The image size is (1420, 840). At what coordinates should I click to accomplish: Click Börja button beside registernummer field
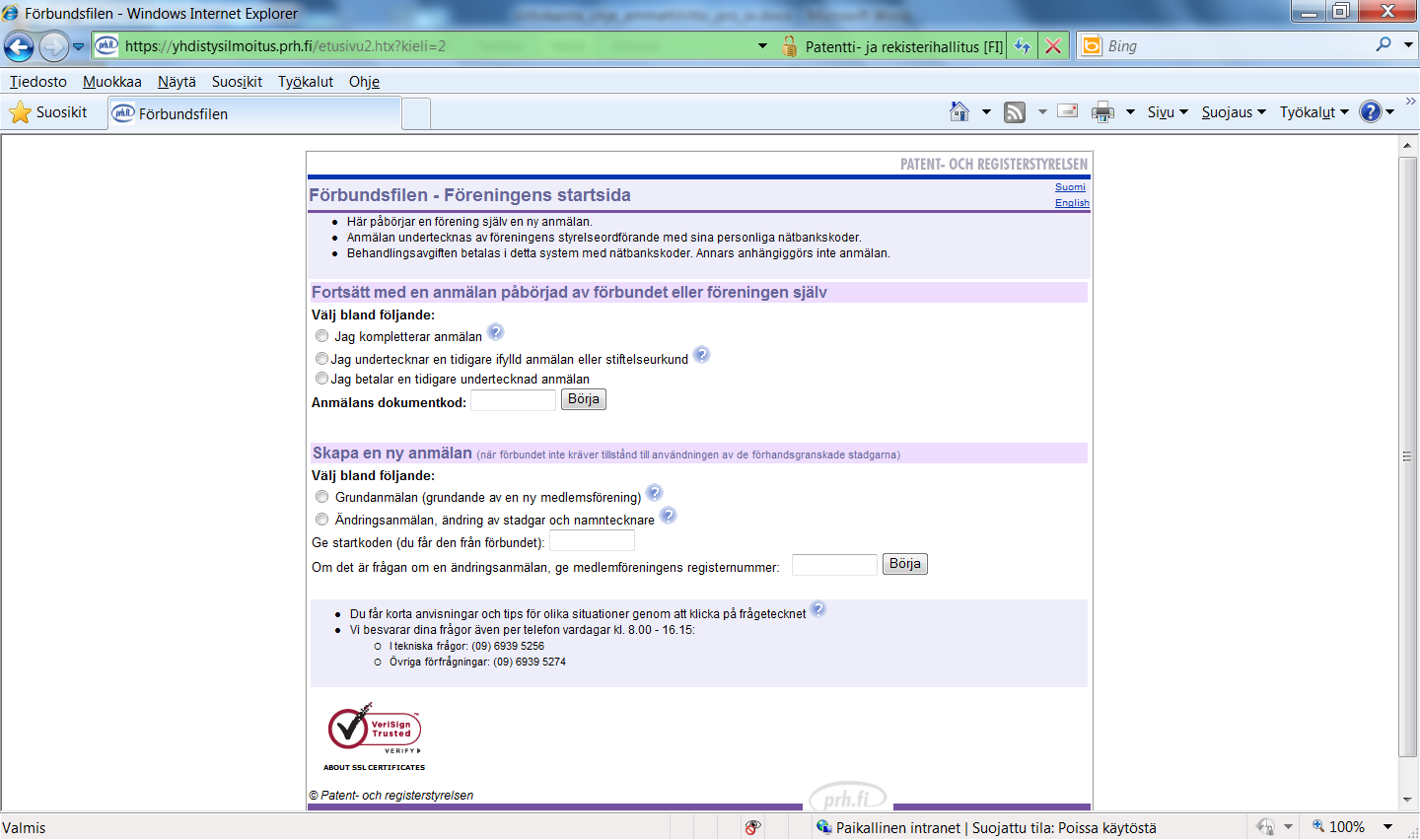905,564
